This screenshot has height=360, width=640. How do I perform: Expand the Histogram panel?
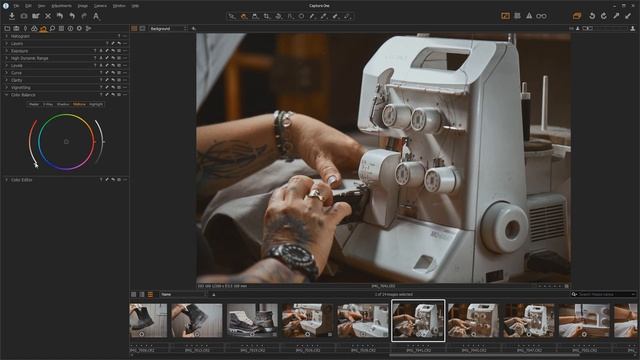click(x=7, y=36)
